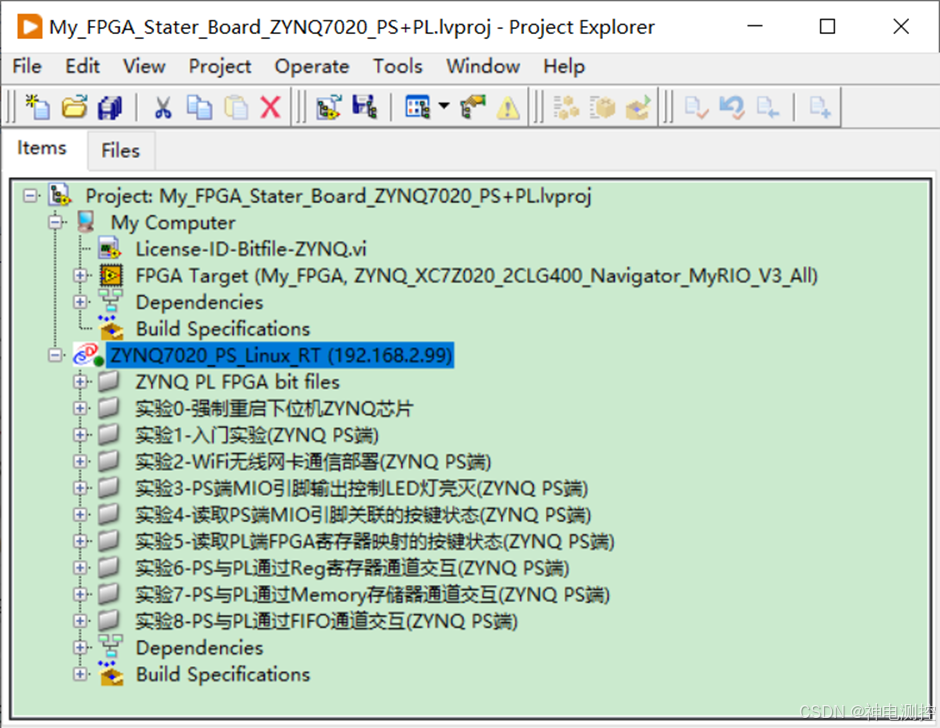Open the Operate menu

click(x=312, y=67)
